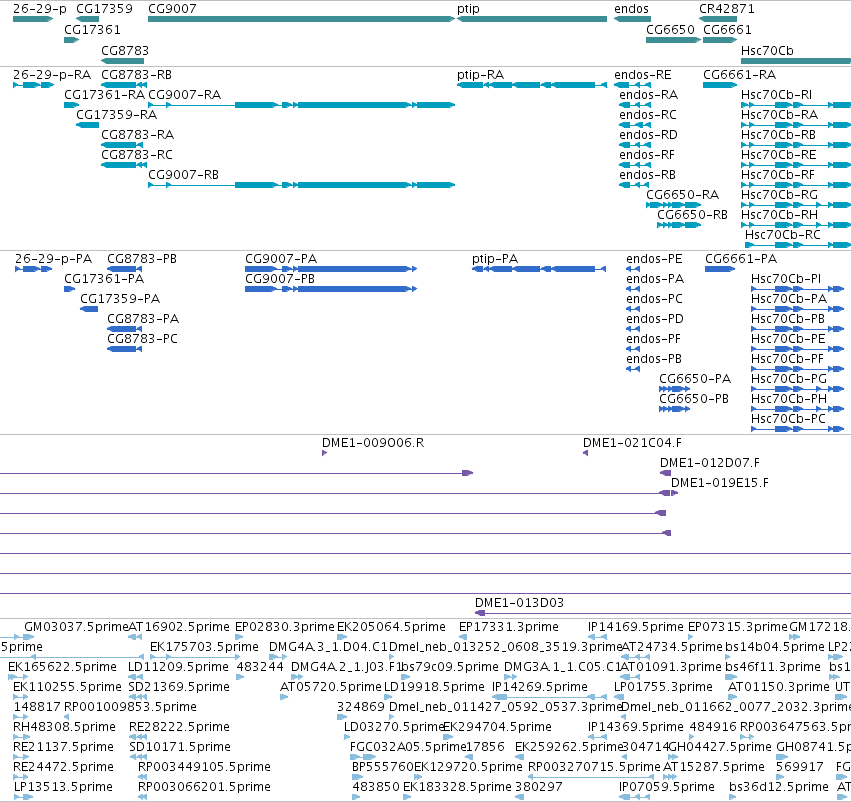
Task: Click transcript CG9007-RA
Action: (301, 105)
